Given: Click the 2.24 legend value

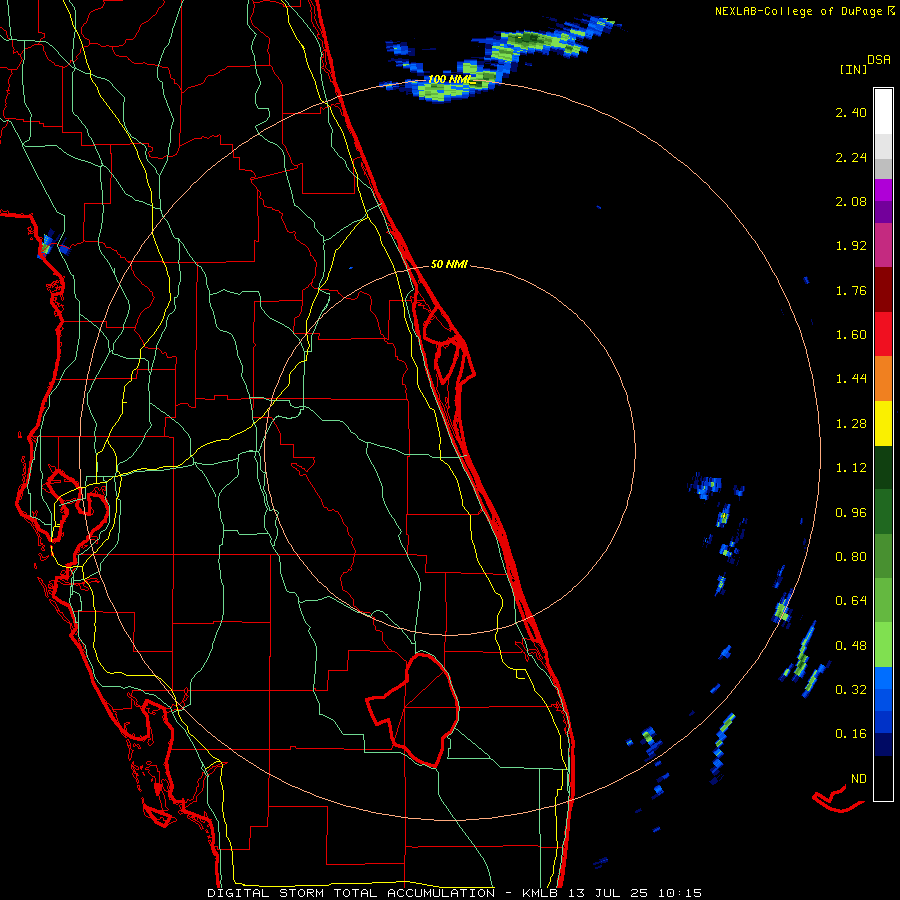Looking at the screenshot, I should pyautogui.click(x=851, y=157).
